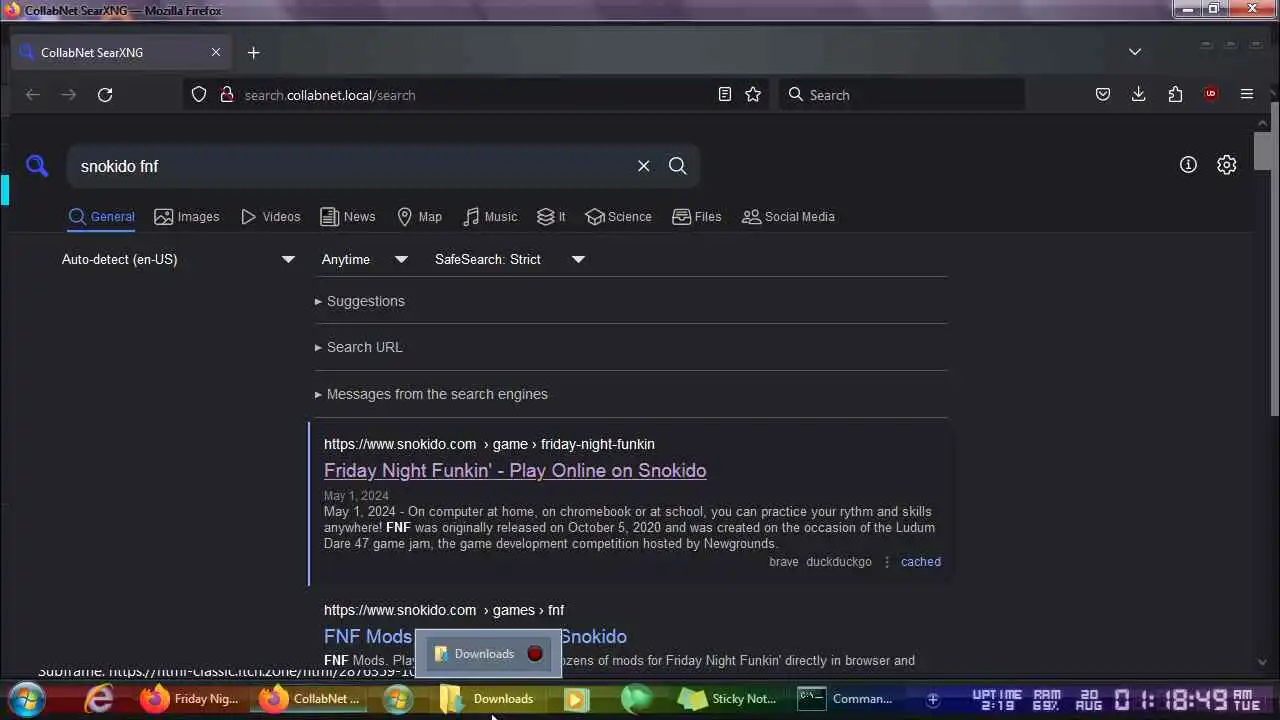Screen dimensions: 1280x720
Task: Switch to the Files category
Action: (697, 217)
